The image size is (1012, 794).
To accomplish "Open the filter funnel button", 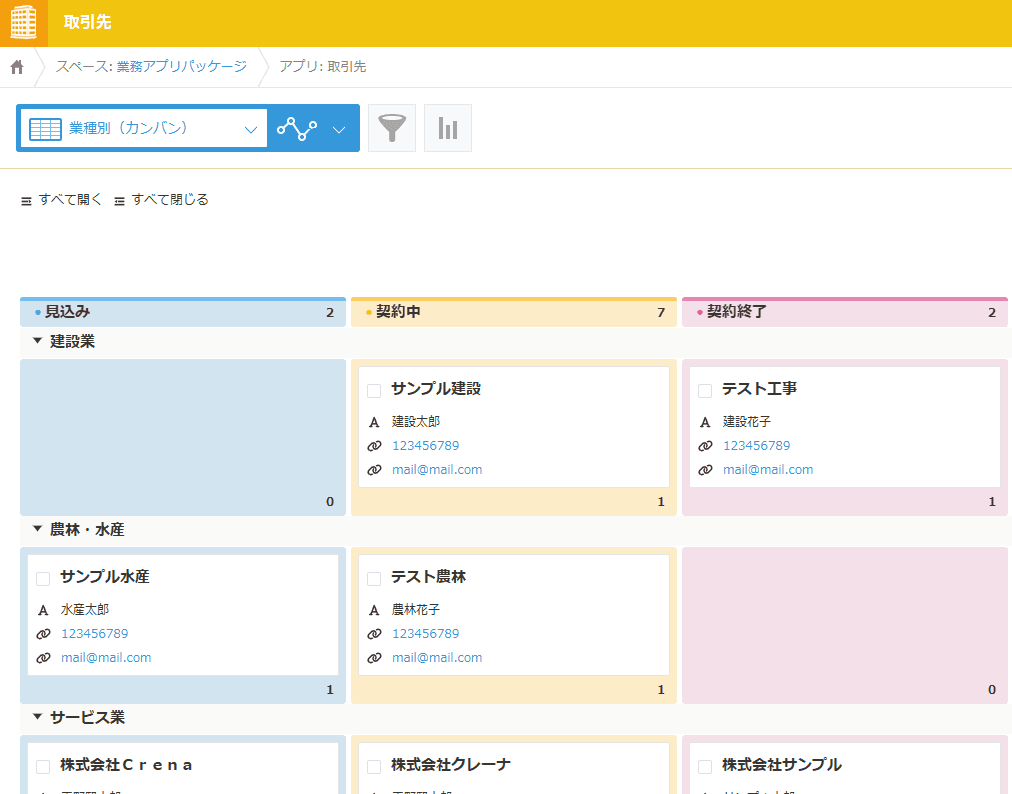I will point(392,128).
